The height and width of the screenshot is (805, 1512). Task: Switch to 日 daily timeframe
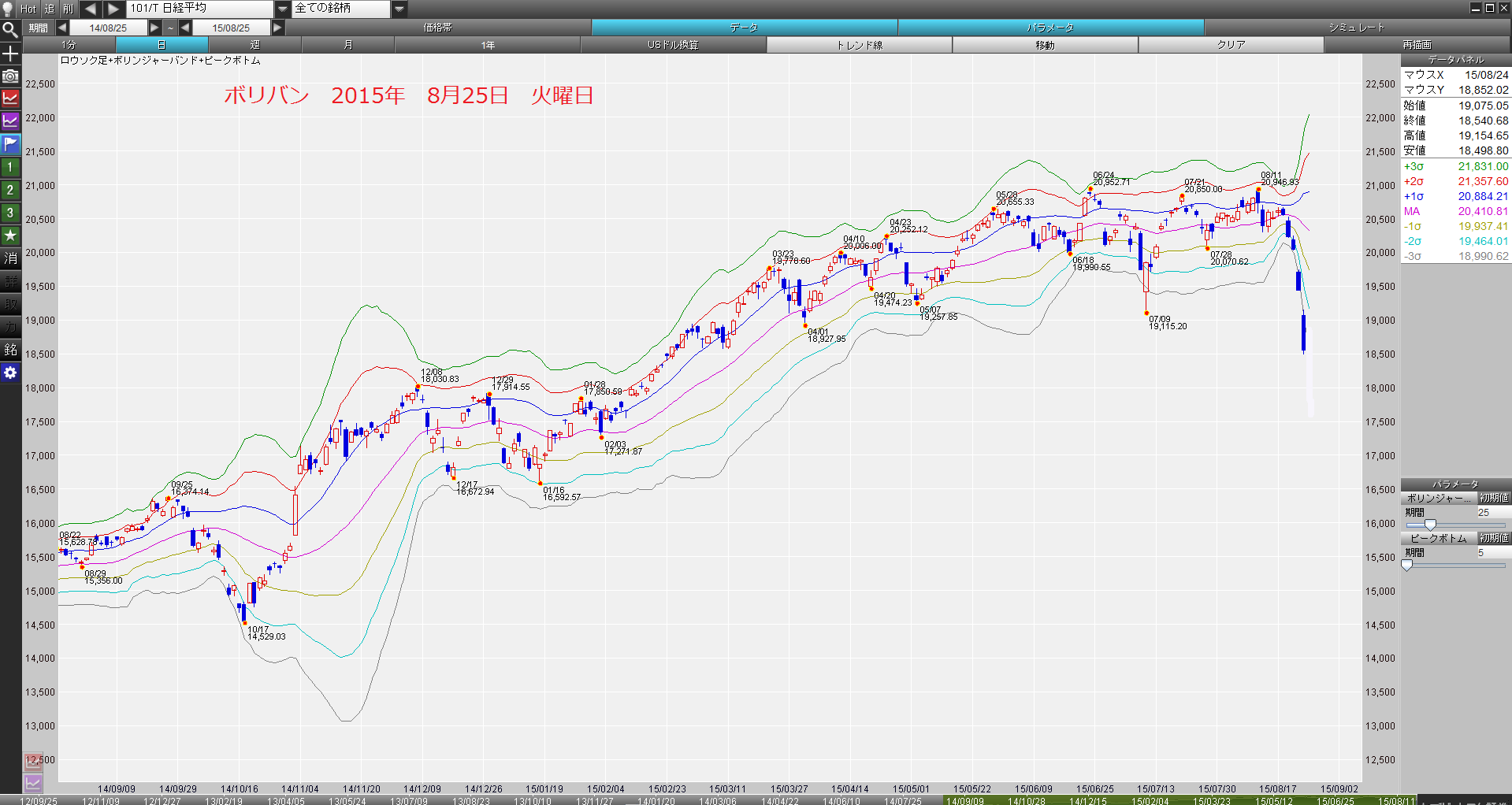coord(162,45)
